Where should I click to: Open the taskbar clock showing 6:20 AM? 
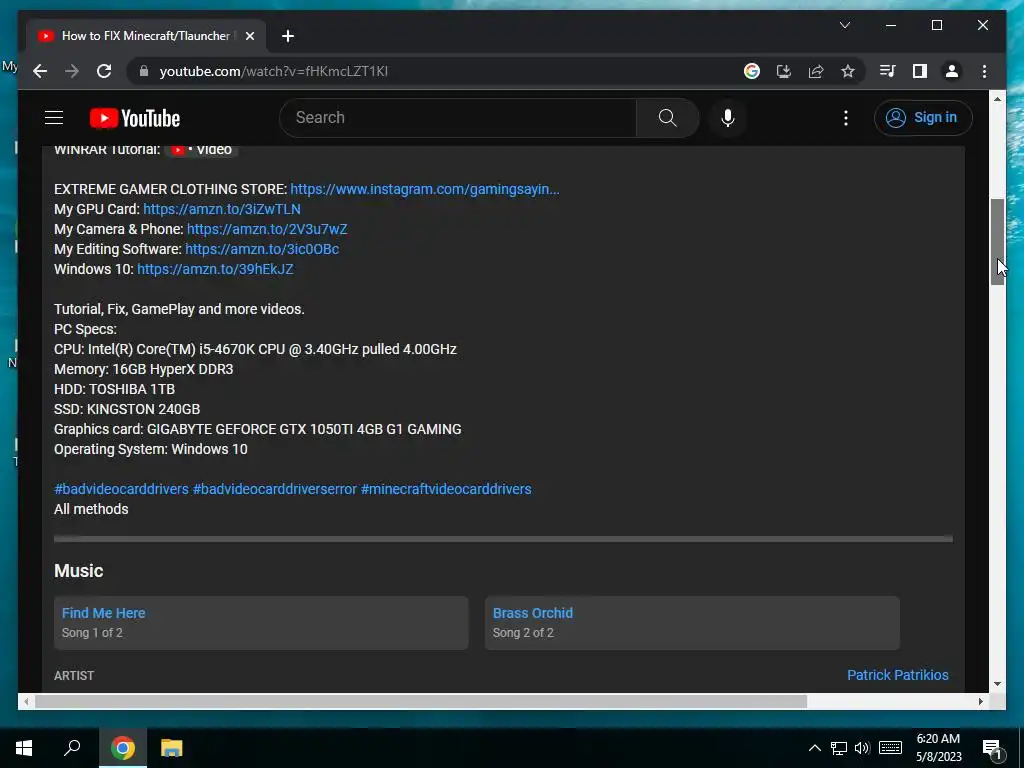pyautogui.click(x=938, y=748)
